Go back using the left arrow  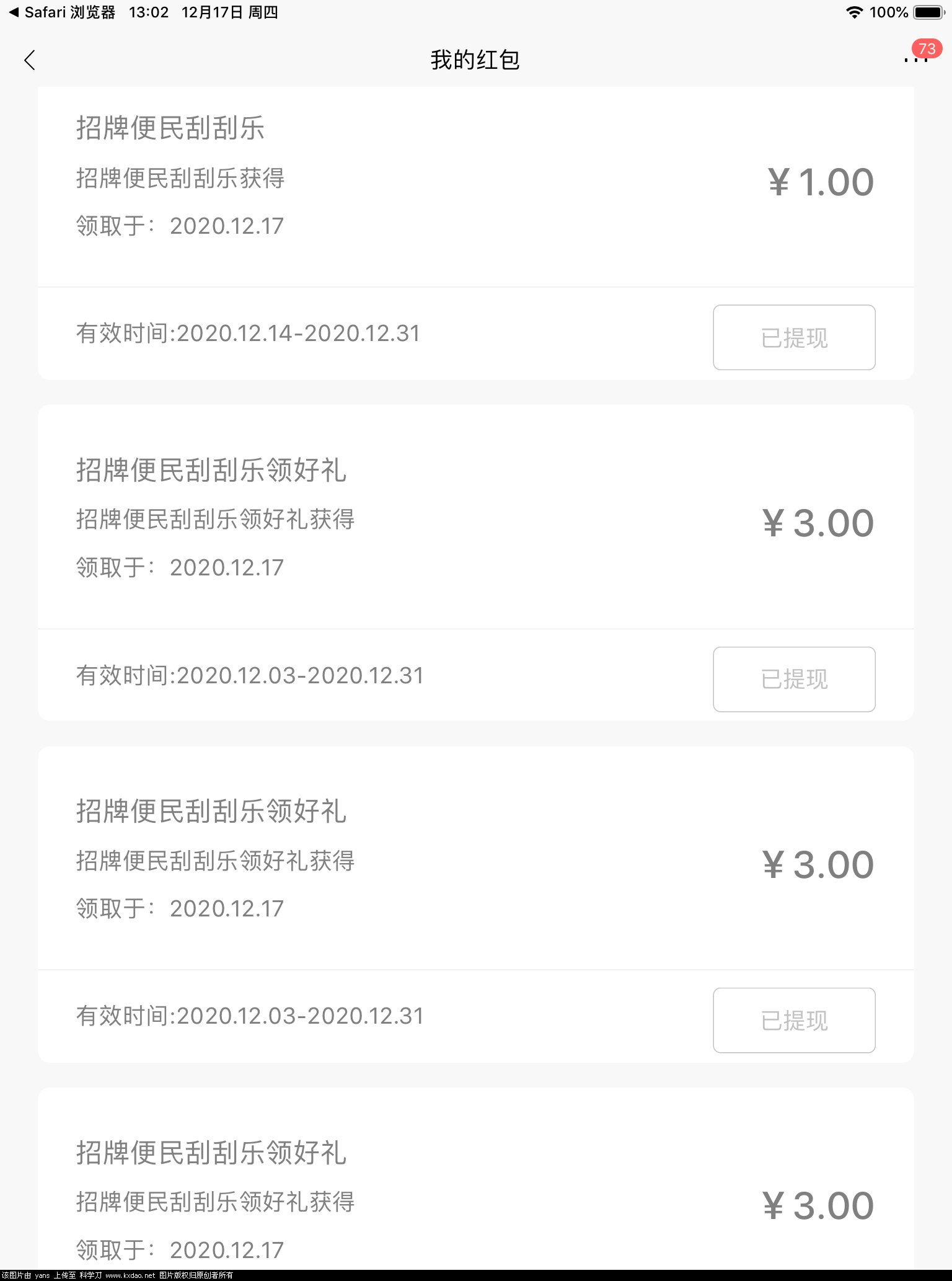pos(29,60)
